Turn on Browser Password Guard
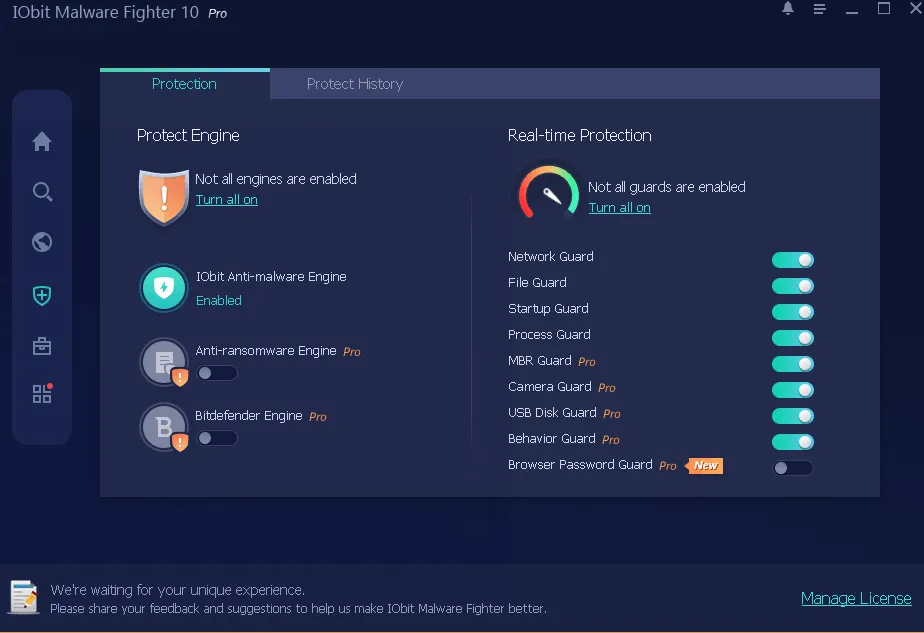 point(792,468)
